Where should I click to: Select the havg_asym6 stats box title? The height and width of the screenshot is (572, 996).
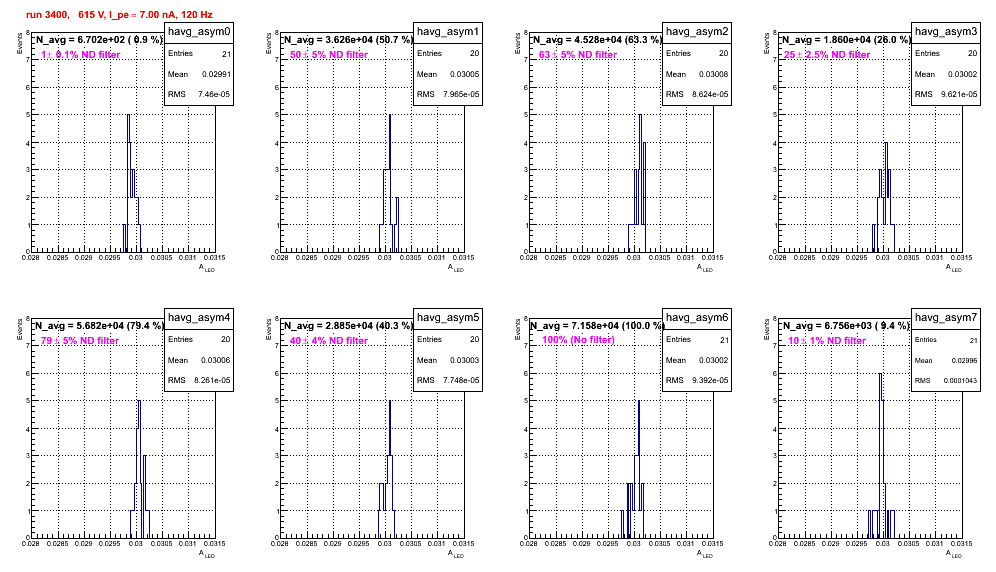point(697,317)
